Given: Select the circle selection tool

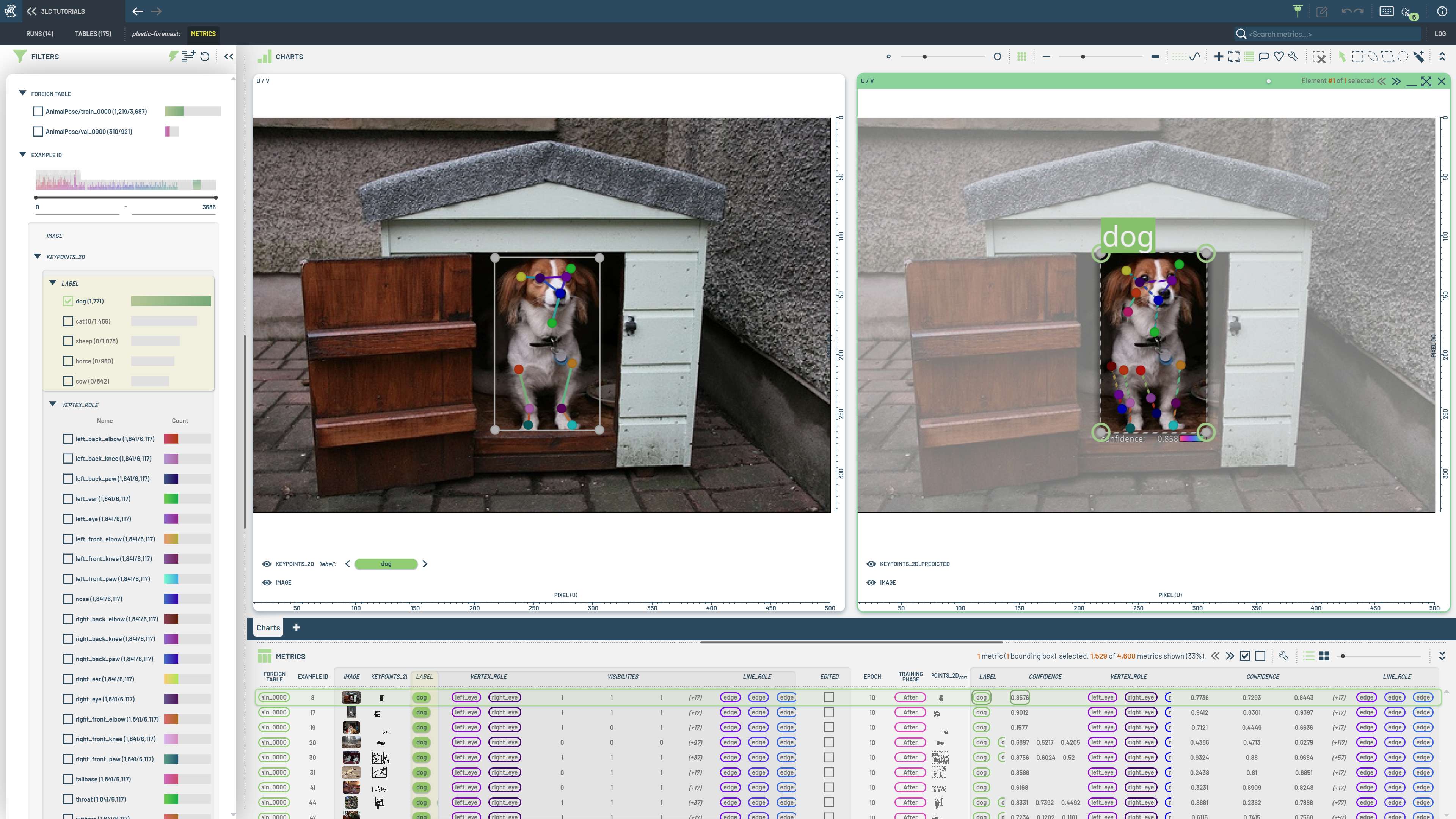Looking at the screenshot, I should pyautogui.click(x=1403, y=57).
